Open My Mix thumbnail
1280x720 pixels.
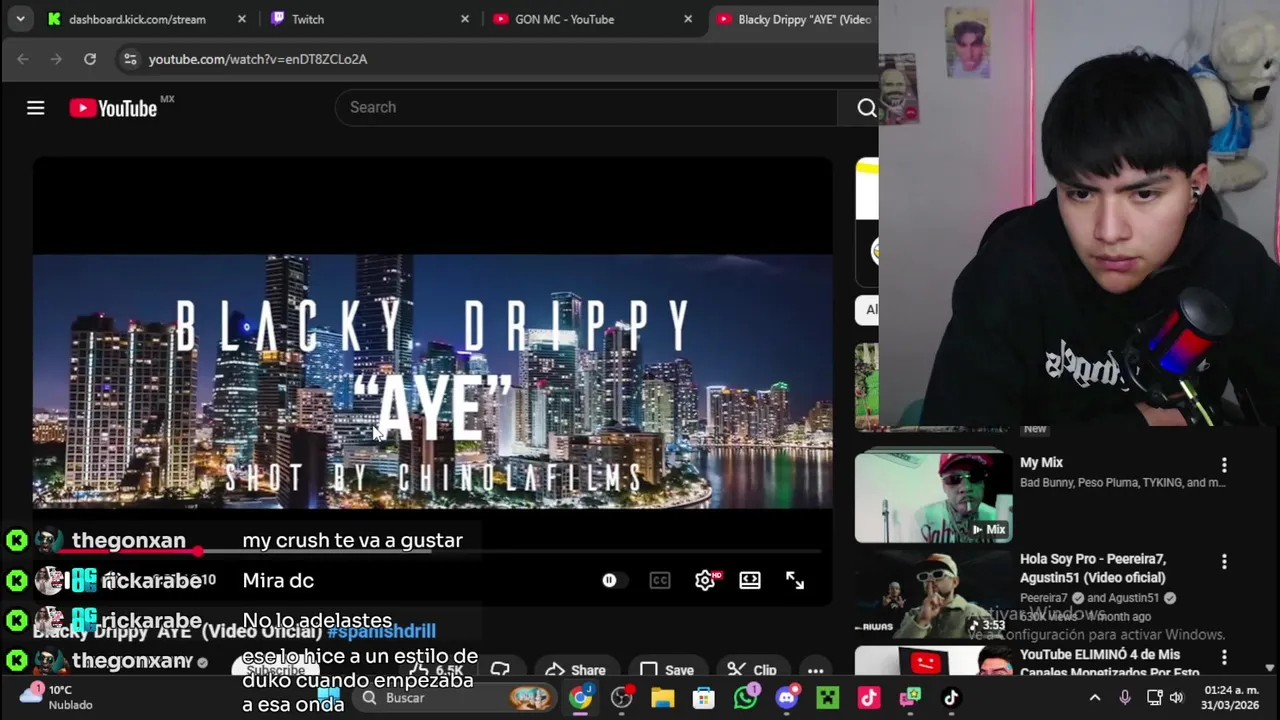[x=933, y=496]
